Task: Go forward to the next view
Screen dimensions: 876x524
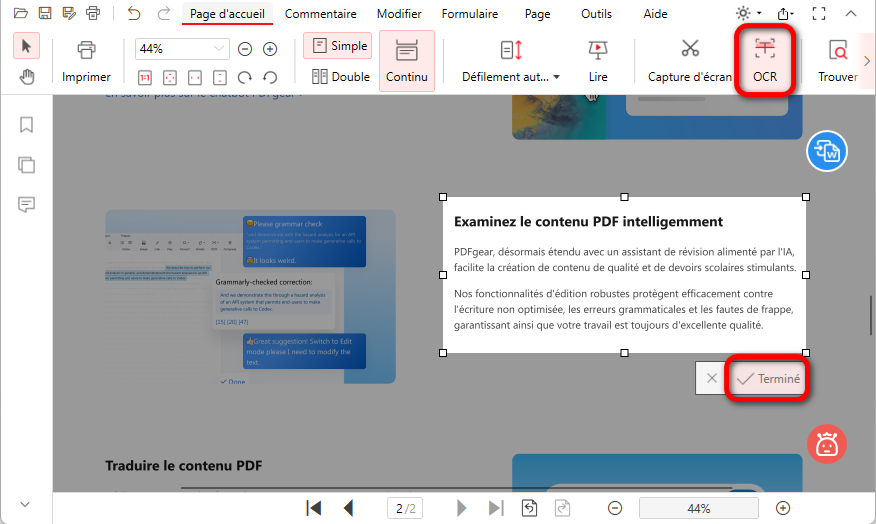Action: (x=563, y=508)
